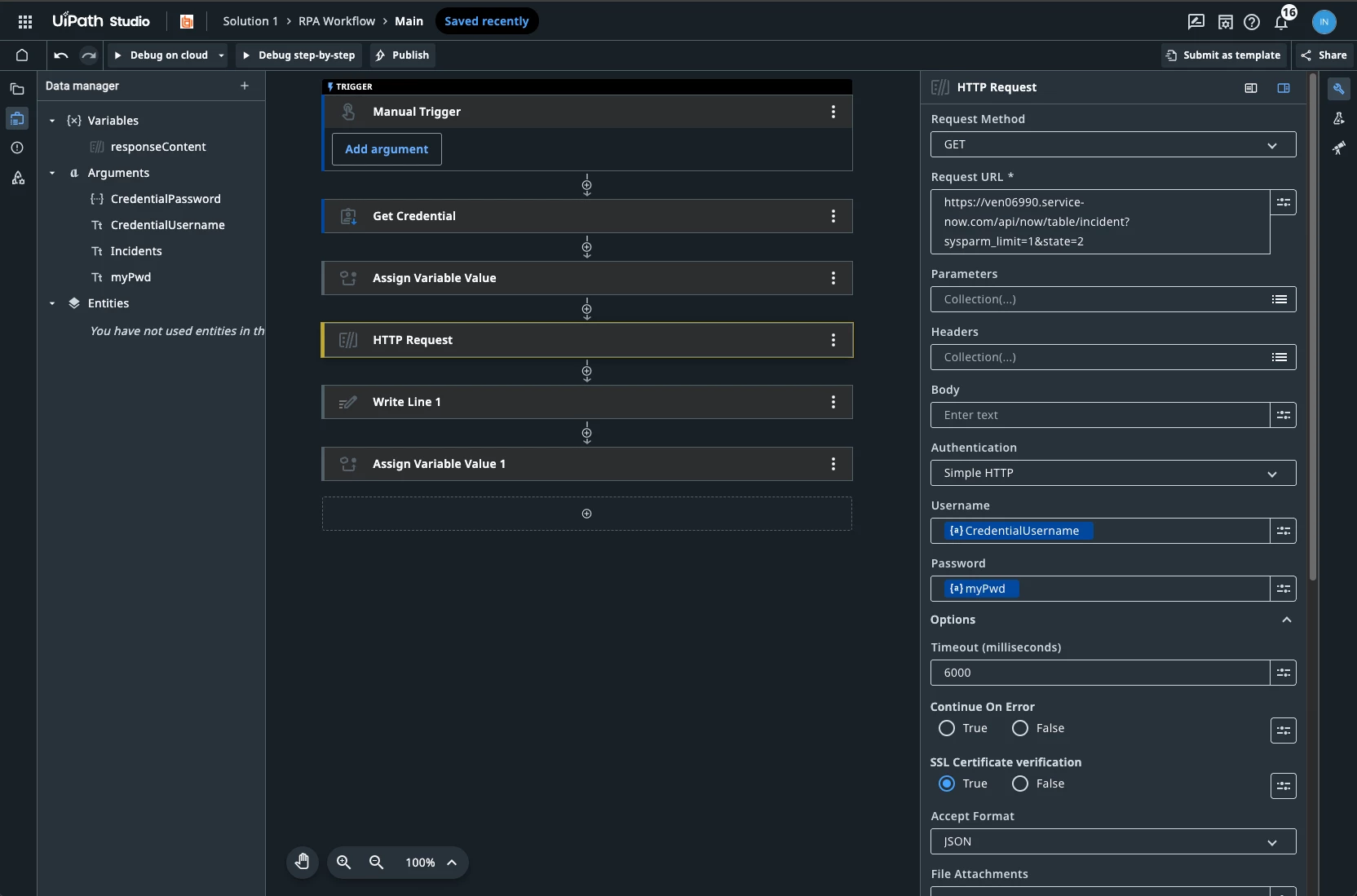Image resolution: width=1357 pixels, height=896 pixels.
Task: Insert activity after HTTP Request
Action: pos(586,372)
